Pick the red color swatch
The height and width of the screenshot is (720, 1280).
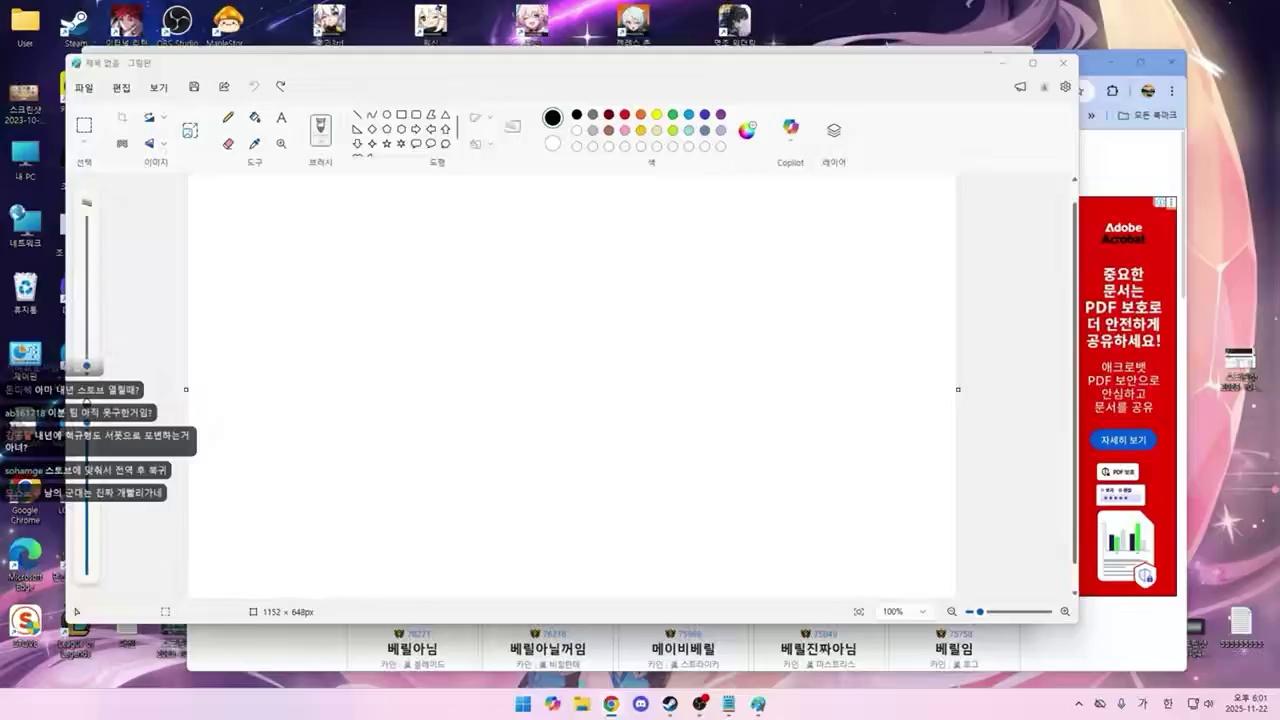624,115
